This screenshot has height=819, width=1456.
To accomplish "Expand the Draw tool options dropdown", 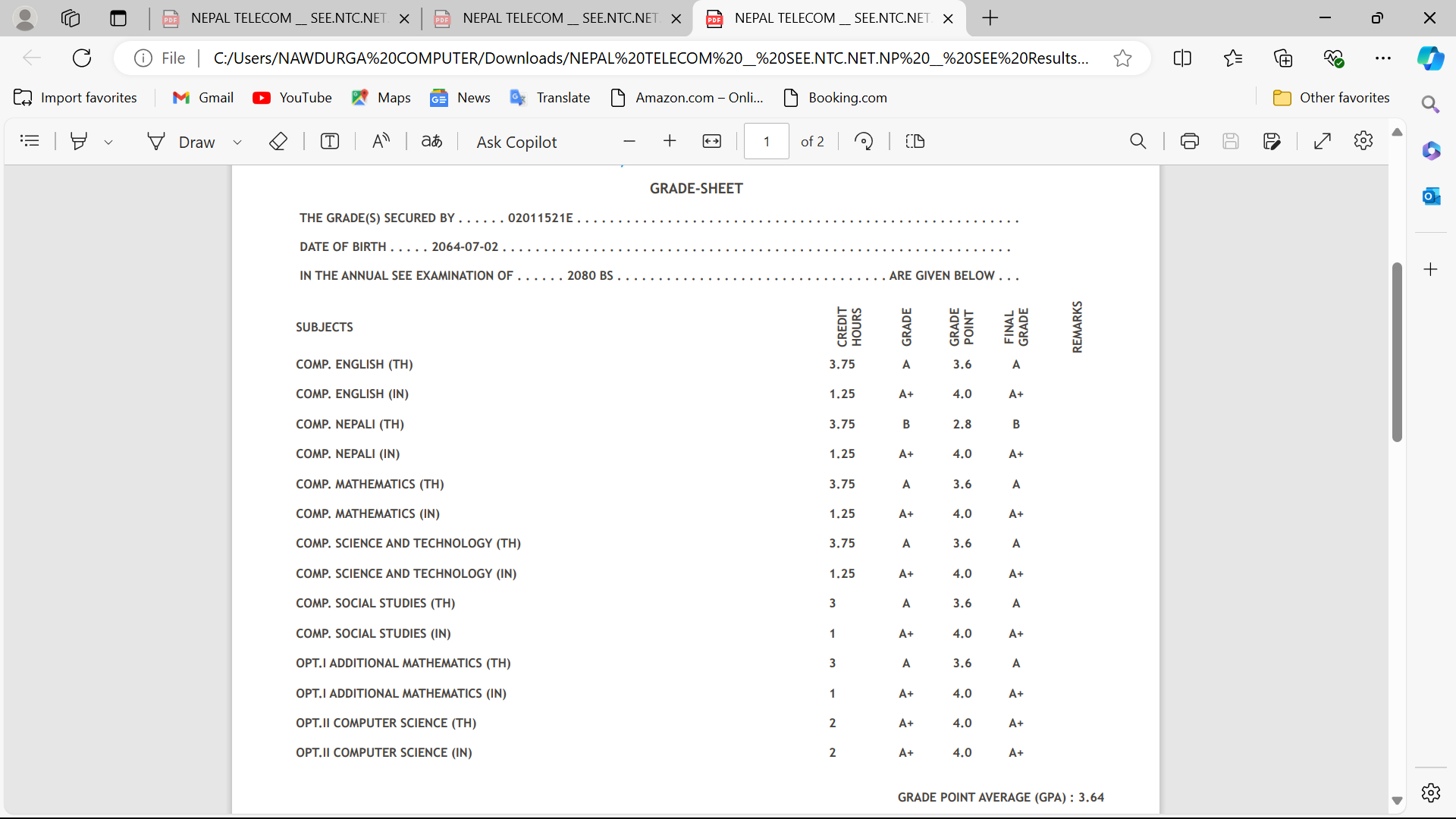I will 237,143.
